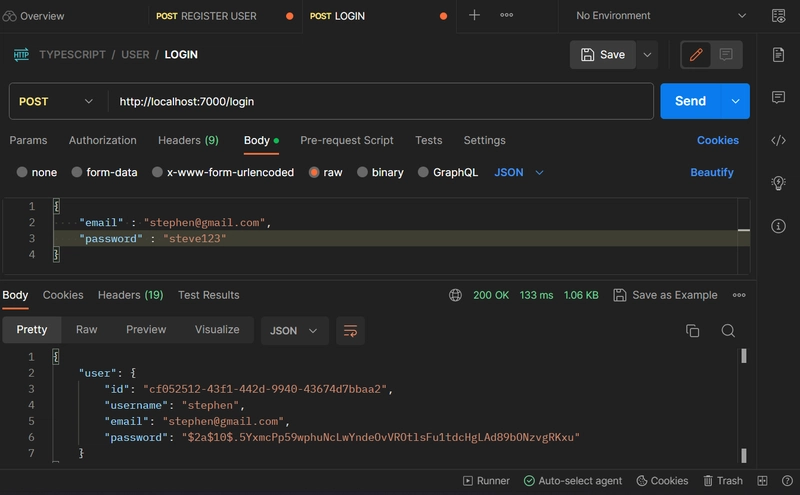Copy response body icon

tap(692, 331)
